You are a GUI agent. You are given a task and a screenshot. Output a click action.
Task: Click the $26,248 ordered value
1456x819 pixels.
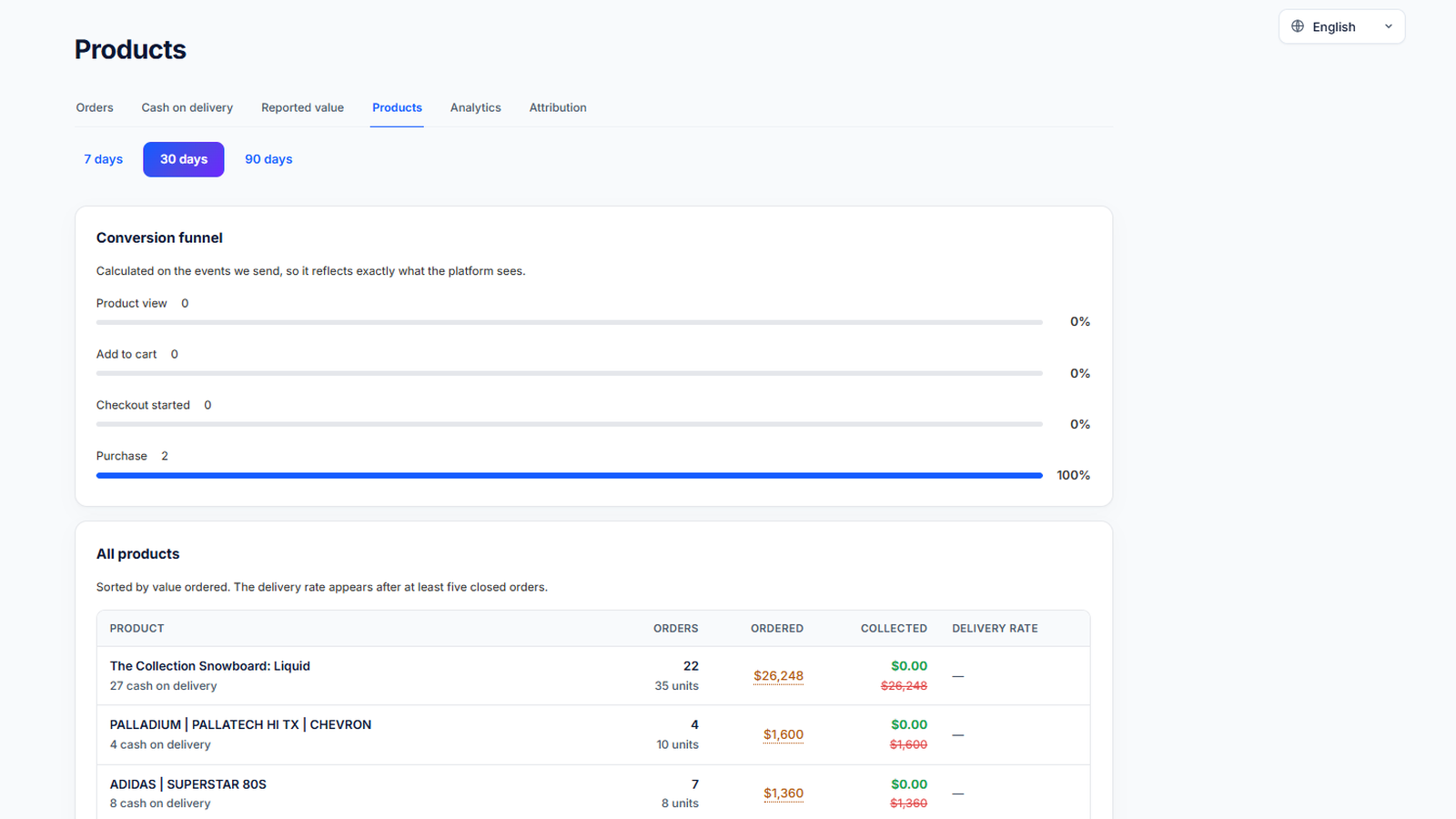pos(778,676)
